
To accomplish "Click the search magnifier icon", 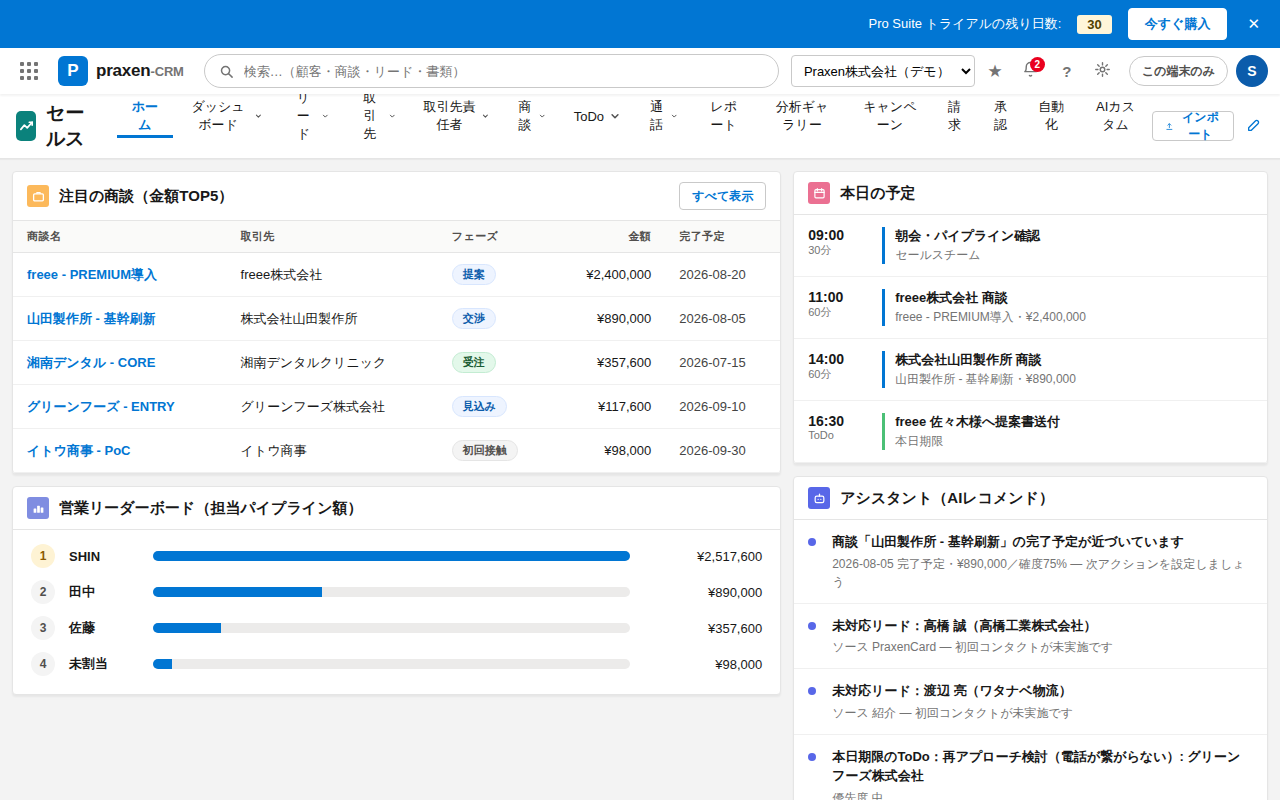I will pos(227,72).
